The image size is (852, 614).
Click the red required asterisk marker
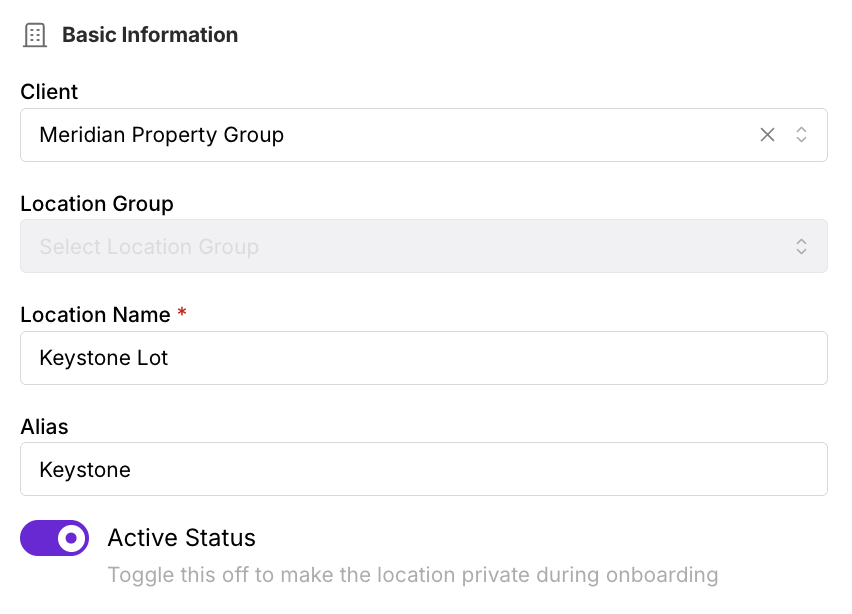182,312
